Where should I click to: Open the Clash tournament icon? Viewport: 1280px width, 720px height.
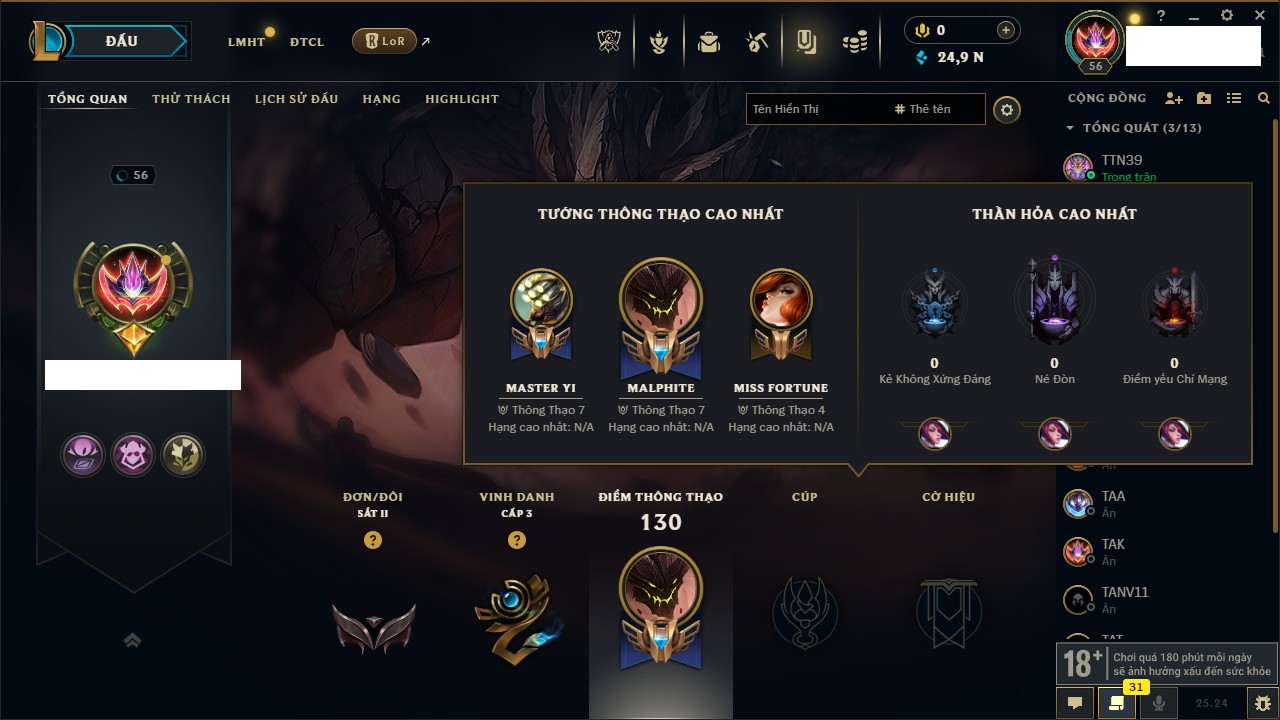tap(609, 42)
